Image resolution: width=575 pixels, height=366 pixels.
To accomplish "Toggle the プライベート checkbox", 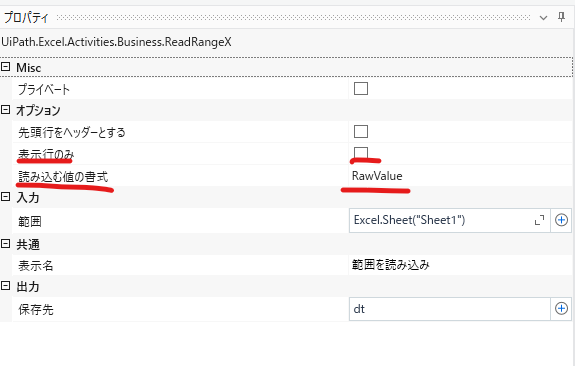I will (x=361, y=88).
